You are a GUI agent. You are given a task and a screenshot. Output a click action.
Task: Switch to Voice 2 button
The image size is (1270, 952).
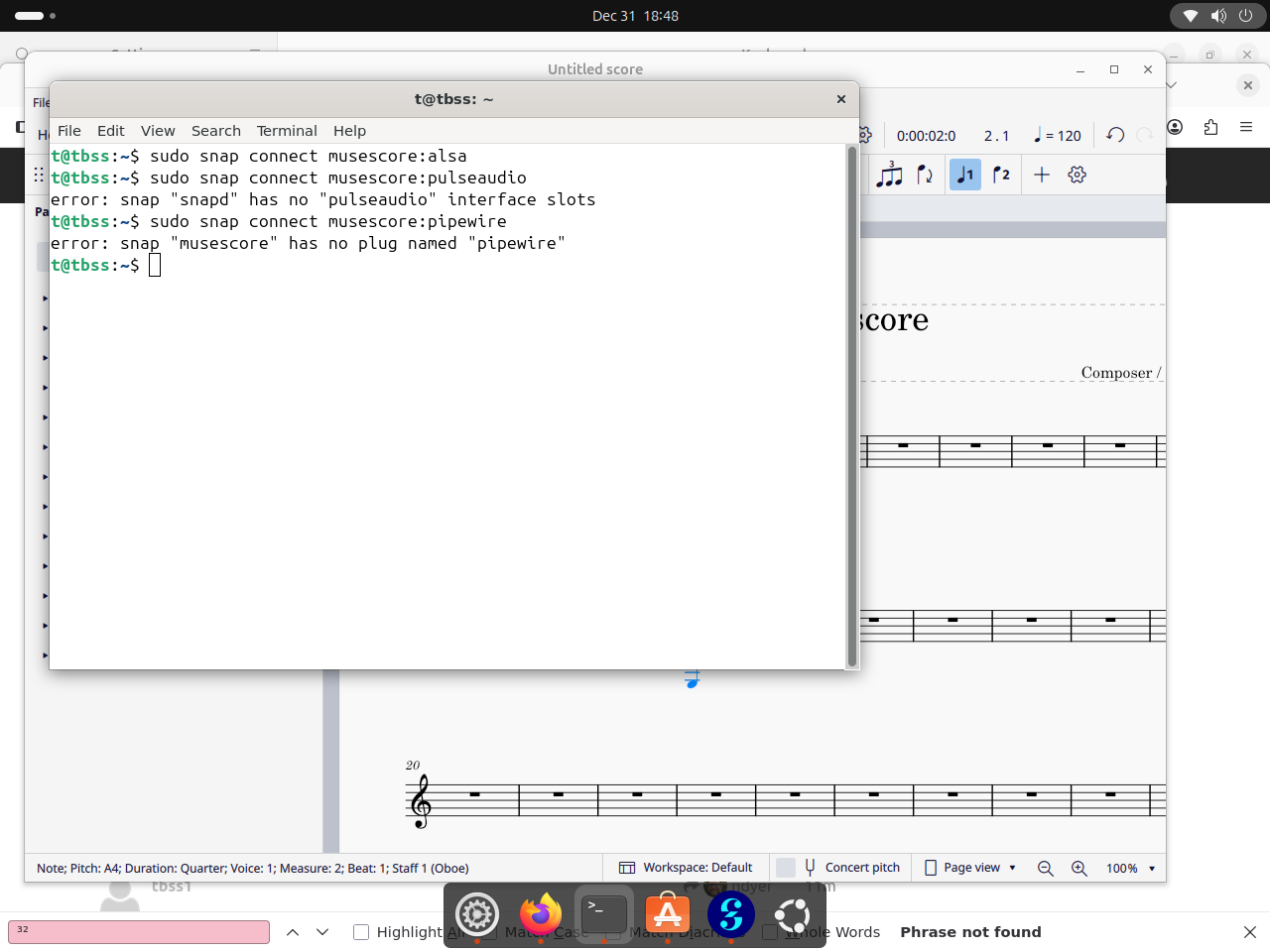click(x=1001, y=175)
